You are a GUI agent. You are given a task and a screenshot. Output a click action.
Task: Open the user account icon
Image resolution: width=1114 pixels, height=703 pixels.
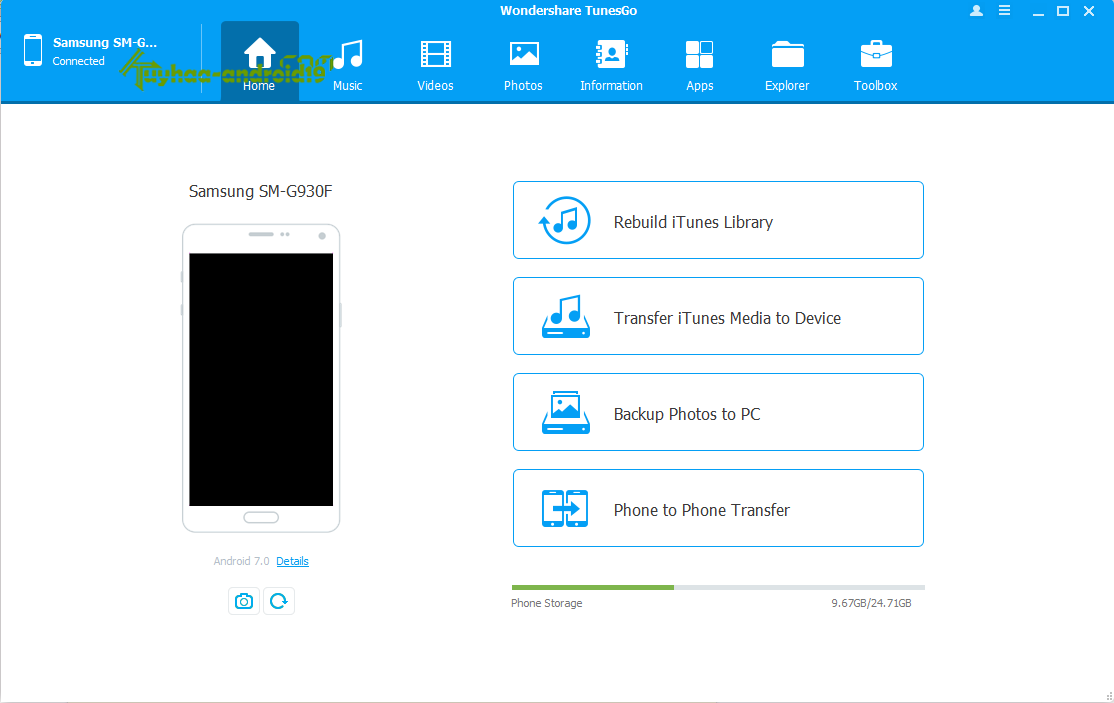(x=976, y=11)
